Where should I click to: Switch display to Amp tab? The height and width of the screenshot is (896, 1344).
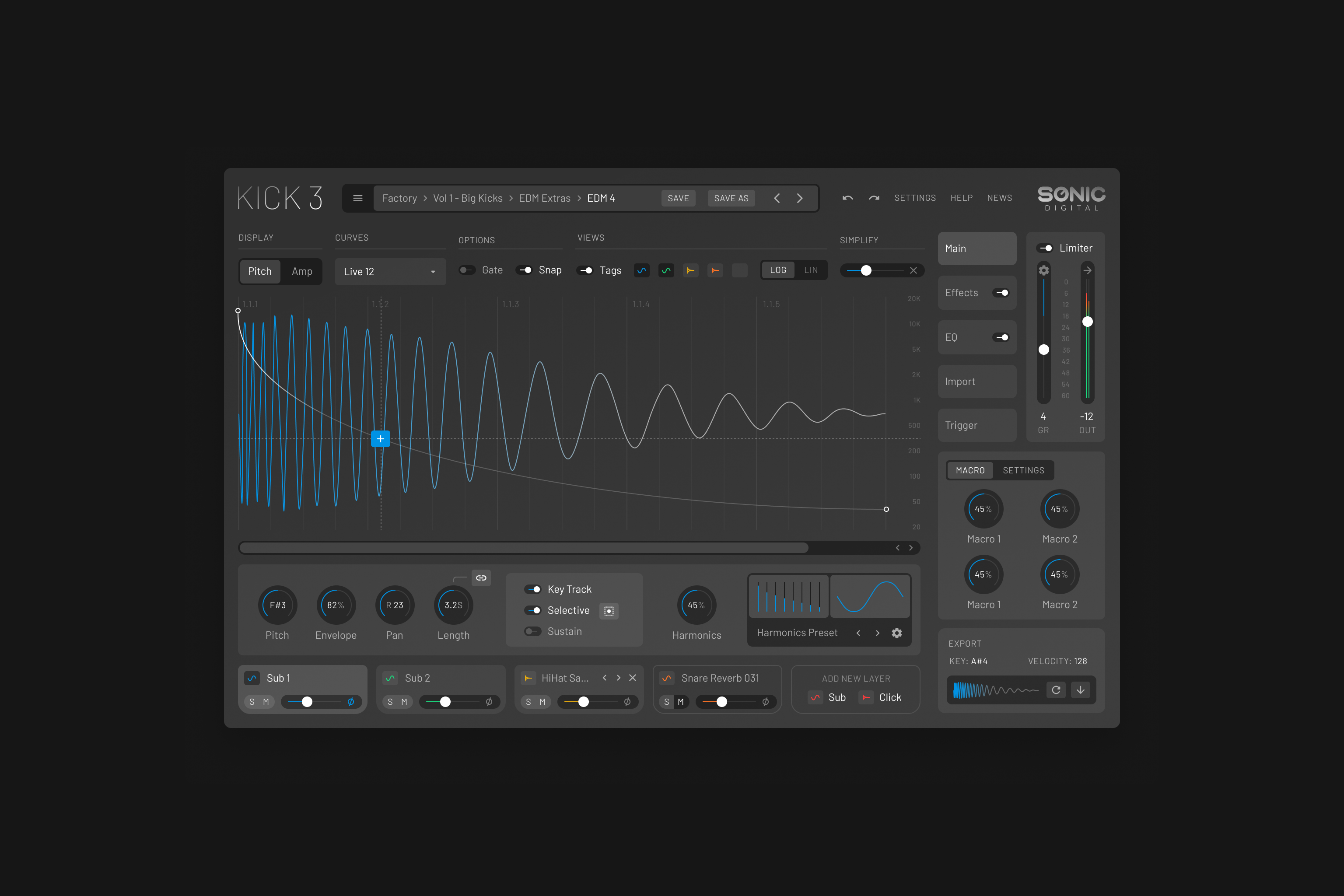pyautogui.click(x=302, y=271)
